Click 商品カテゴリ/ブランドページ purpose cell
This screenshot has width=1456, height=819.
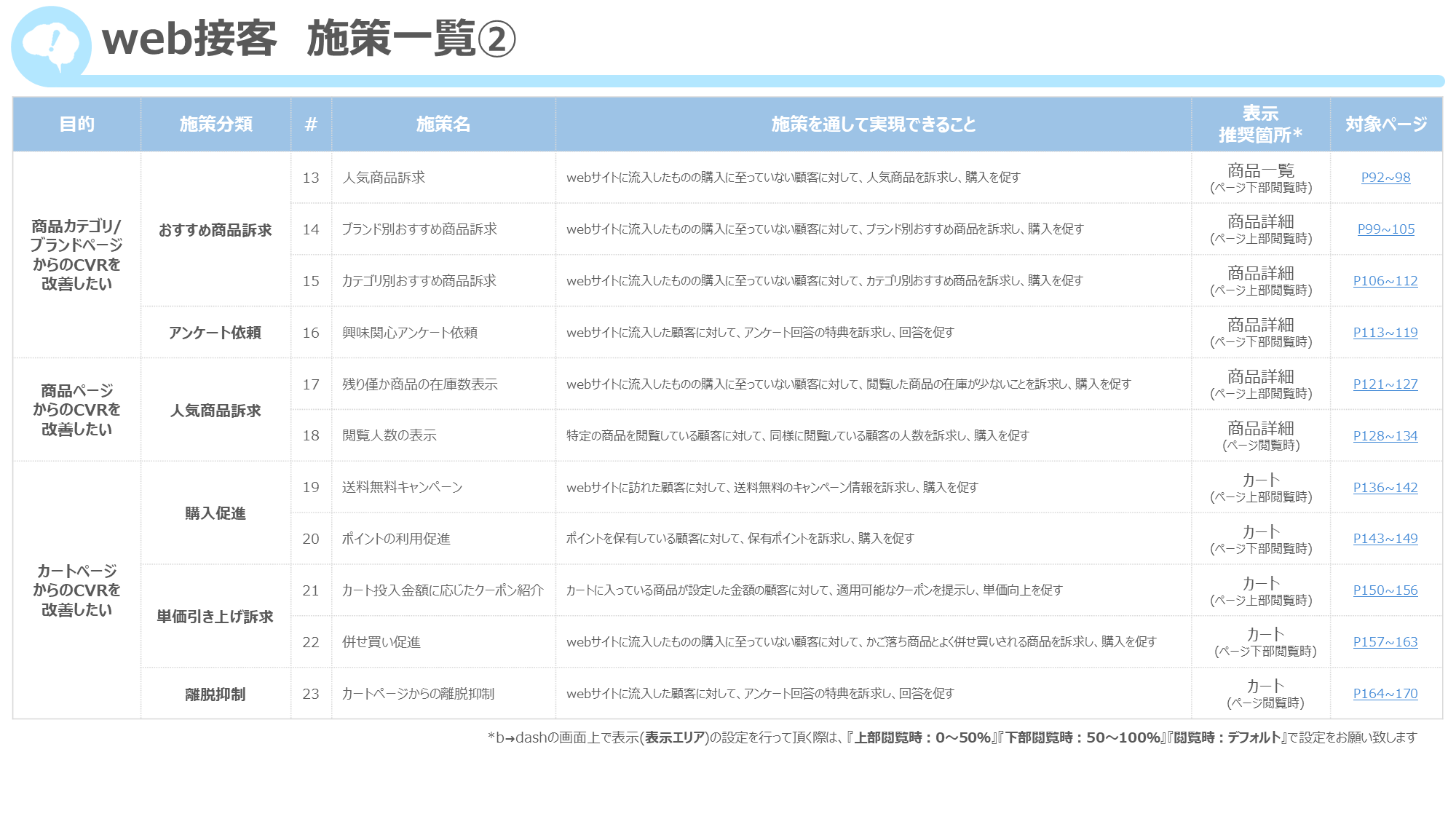[76, 255]
